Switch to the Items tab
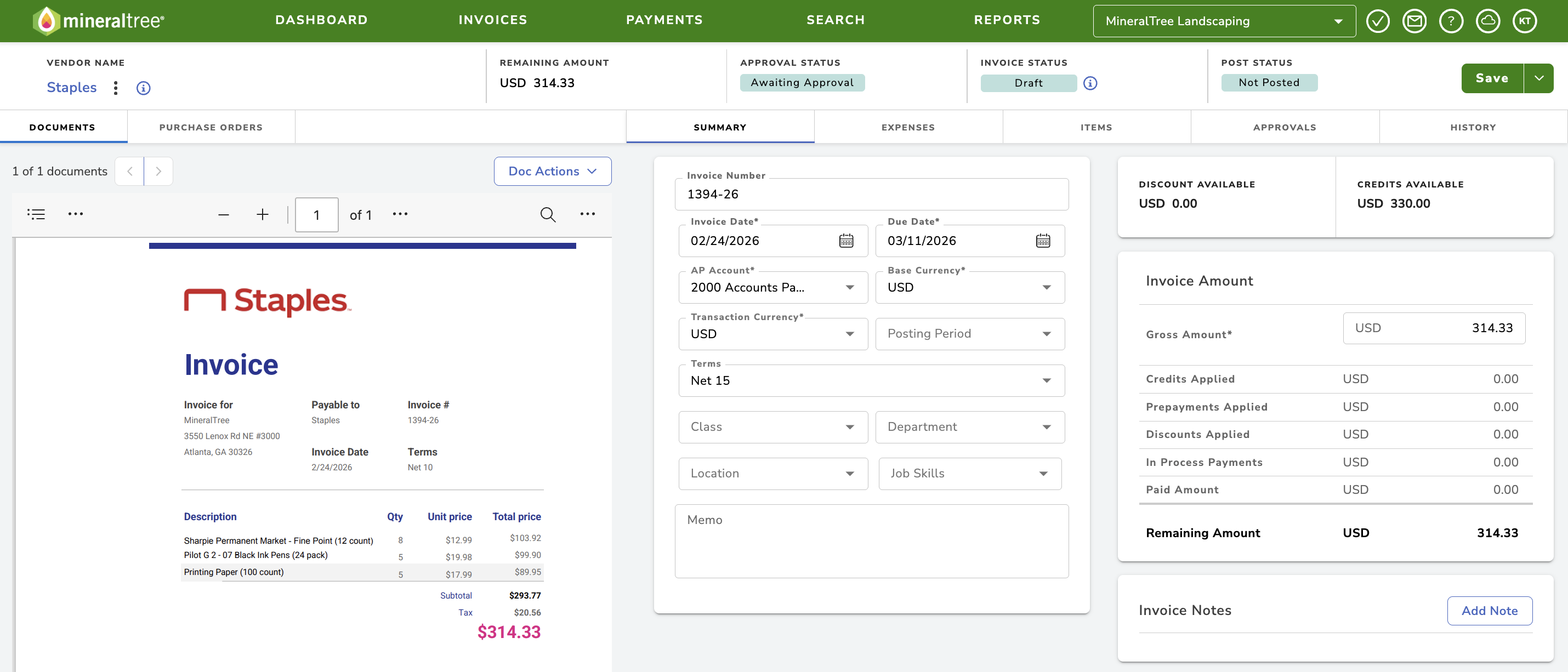1568x672 pixels. click(1097, 127)
